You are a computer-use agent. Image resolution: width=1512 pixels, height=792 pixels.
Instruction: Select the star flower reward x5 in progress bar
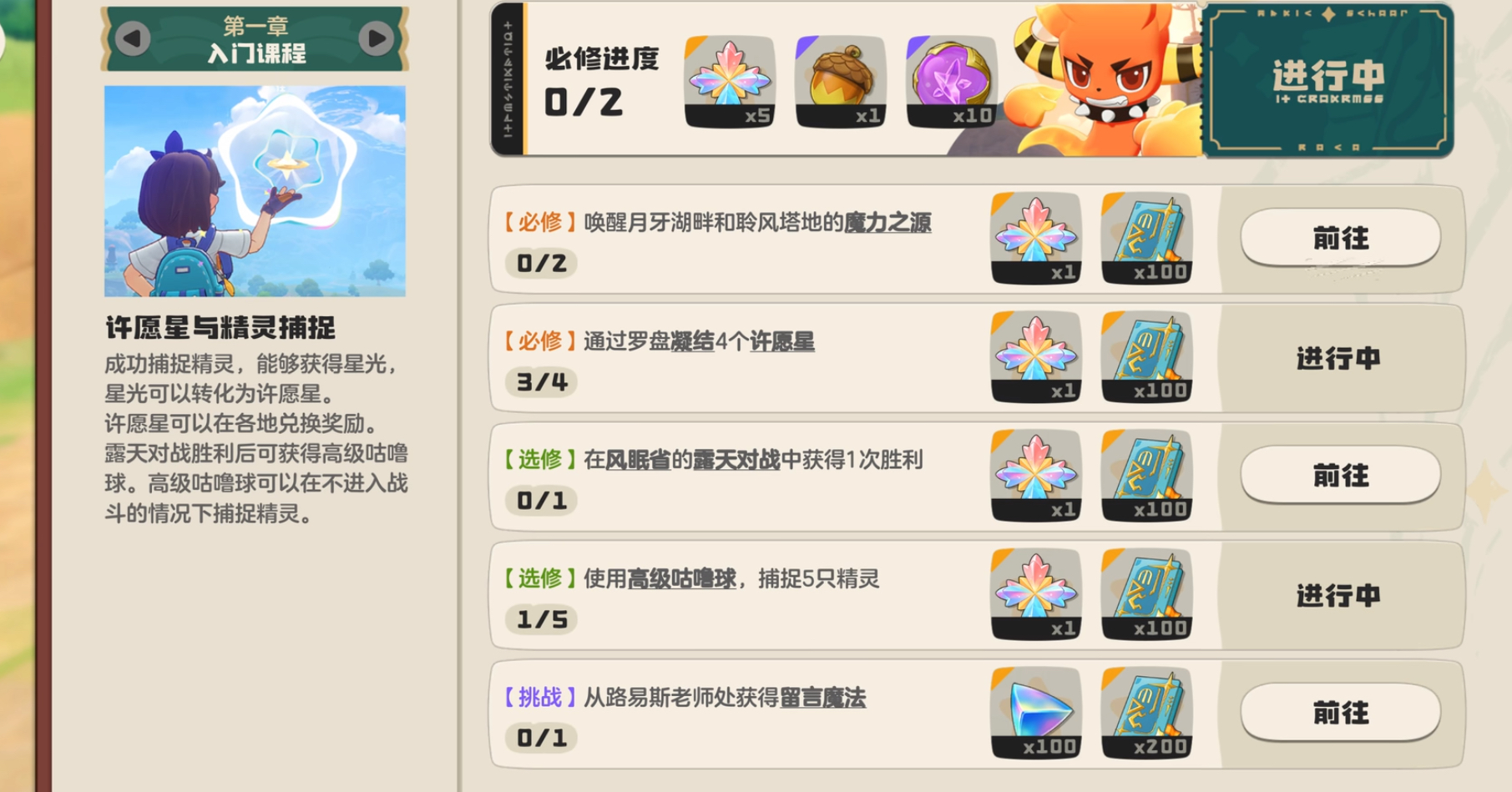coord(730,82)
